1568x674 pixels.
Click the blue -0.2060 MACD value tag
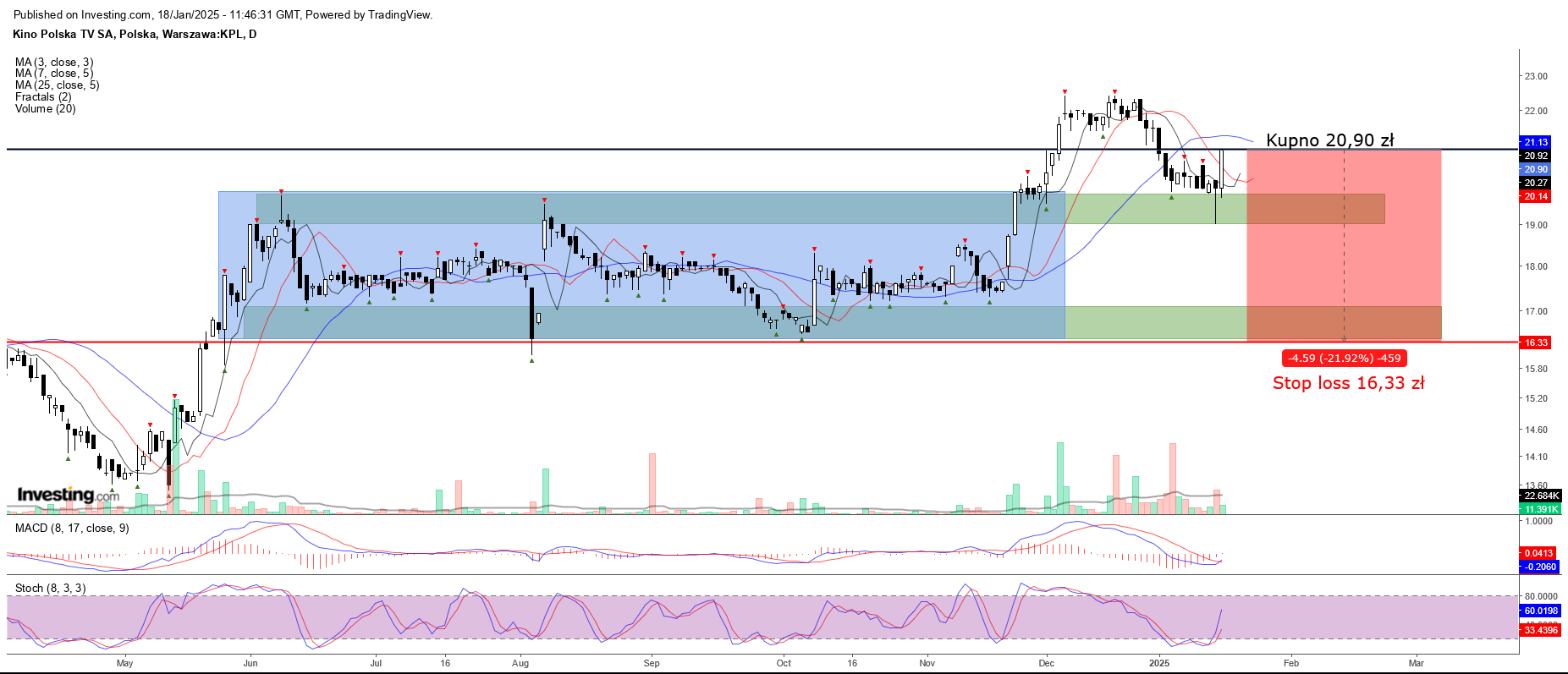pyautogui.click(x=1539, y=567)
